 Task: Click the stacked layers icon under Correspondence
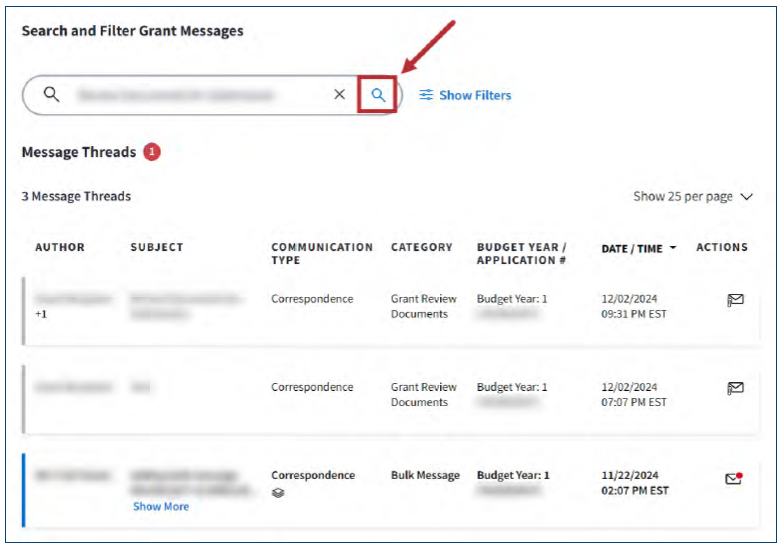277,493
